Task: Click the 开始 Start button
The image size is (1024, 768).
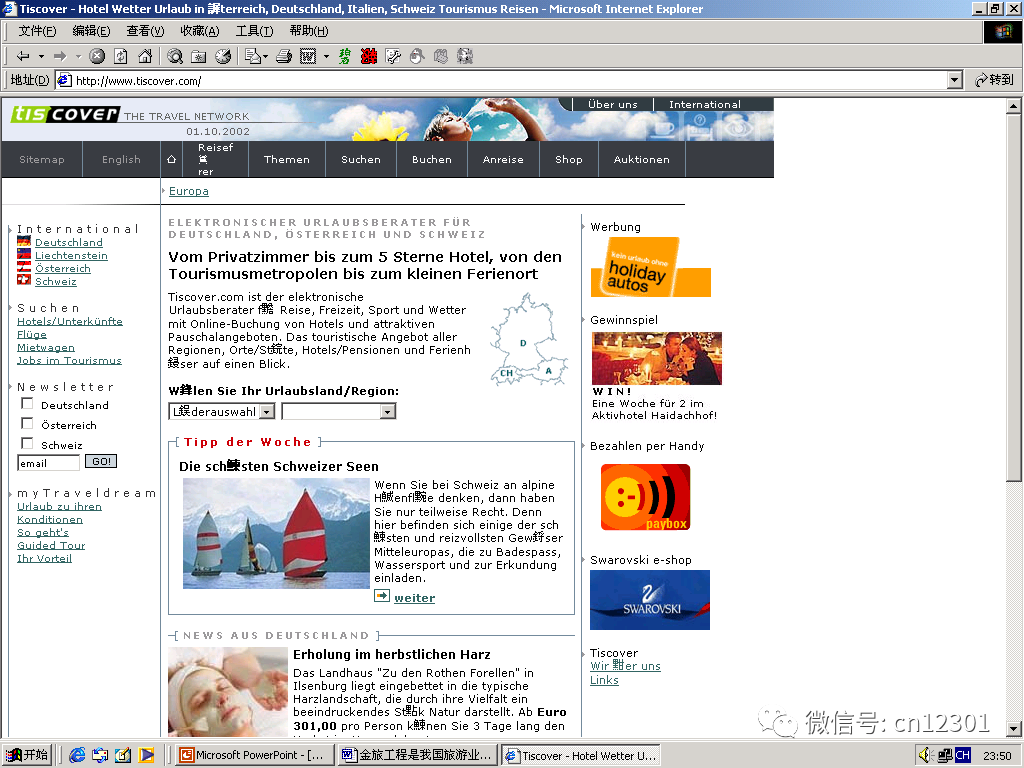Action: (x=27, y=755)
